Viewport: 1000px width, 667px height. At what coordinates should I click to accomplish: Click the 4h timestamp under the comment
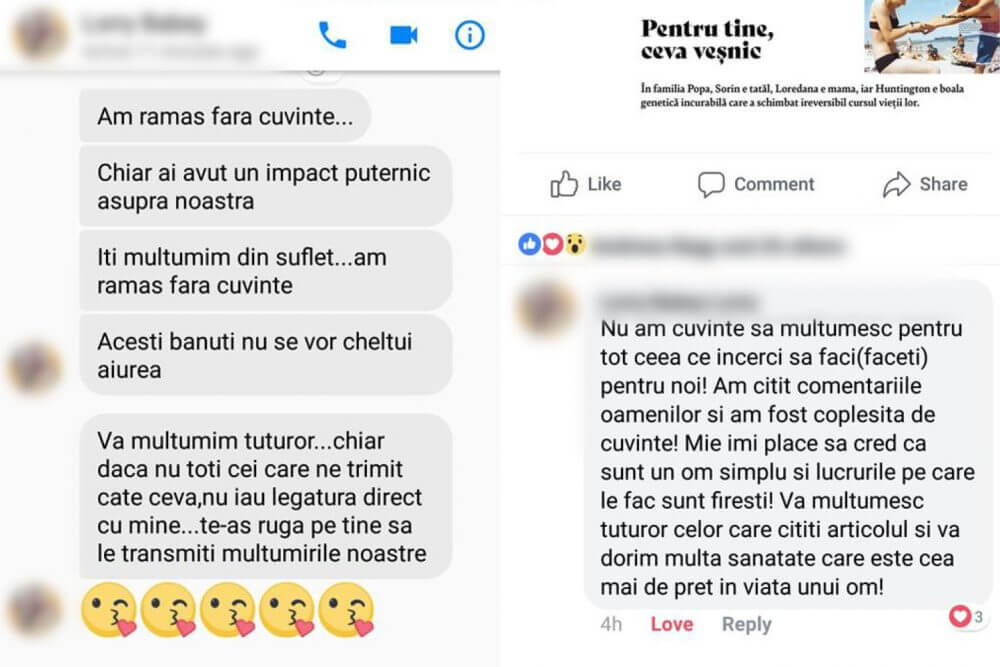tap(611, 624)
